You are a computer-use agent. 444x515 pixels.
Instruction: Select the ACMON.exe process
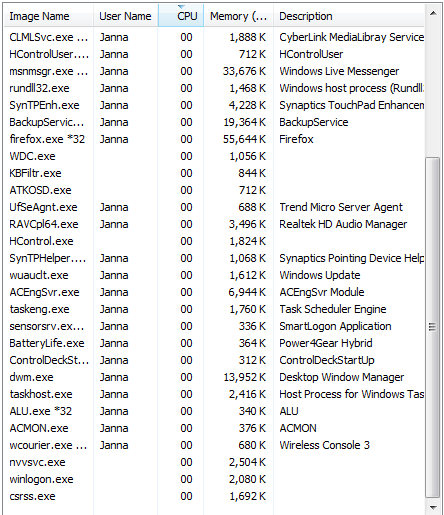[214, 428]
